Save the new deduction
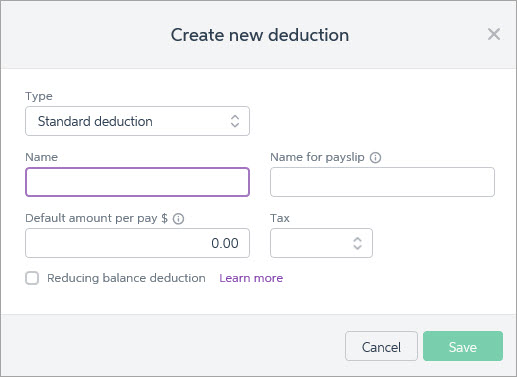Screen dimensions: 517x377 463,346
